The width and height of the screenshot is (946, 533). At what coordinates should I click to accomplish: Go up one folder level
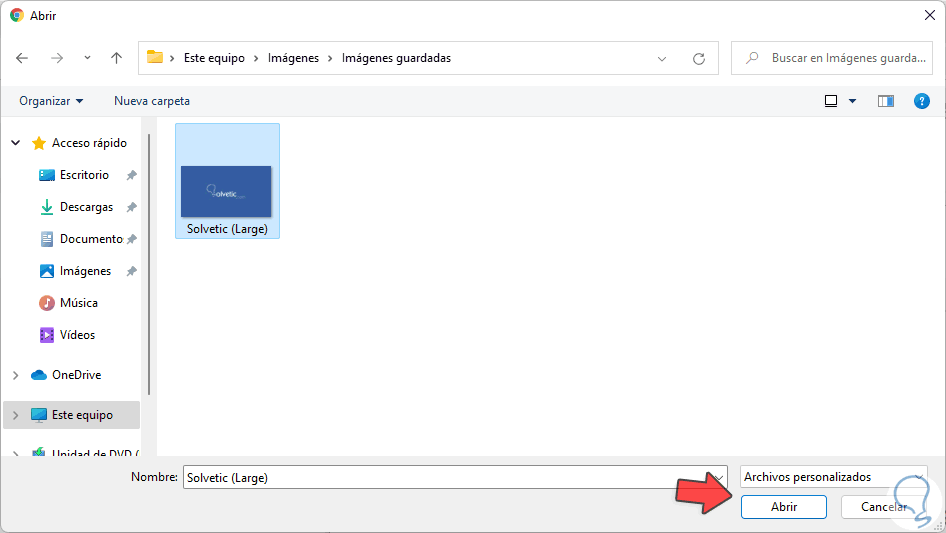click(116, 58)
